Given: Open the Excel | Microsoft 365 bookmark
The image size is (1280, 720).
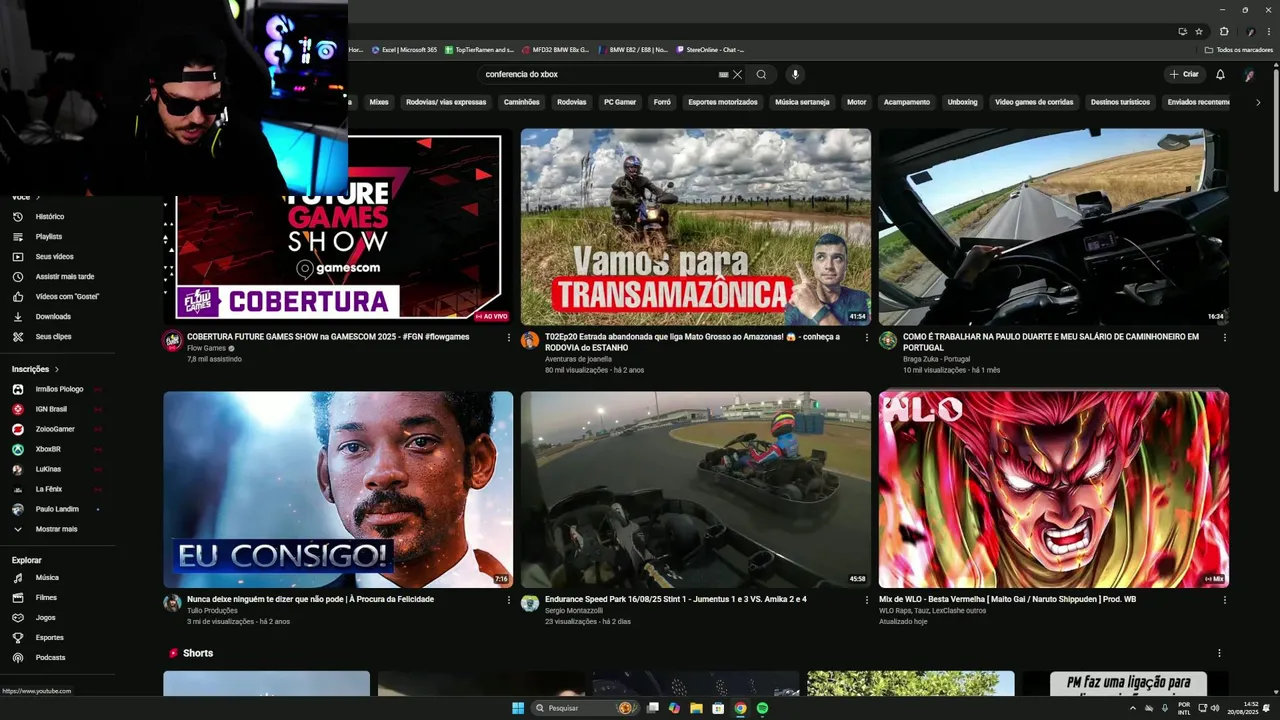Looking at the screenshot, I should pos(404,49).
